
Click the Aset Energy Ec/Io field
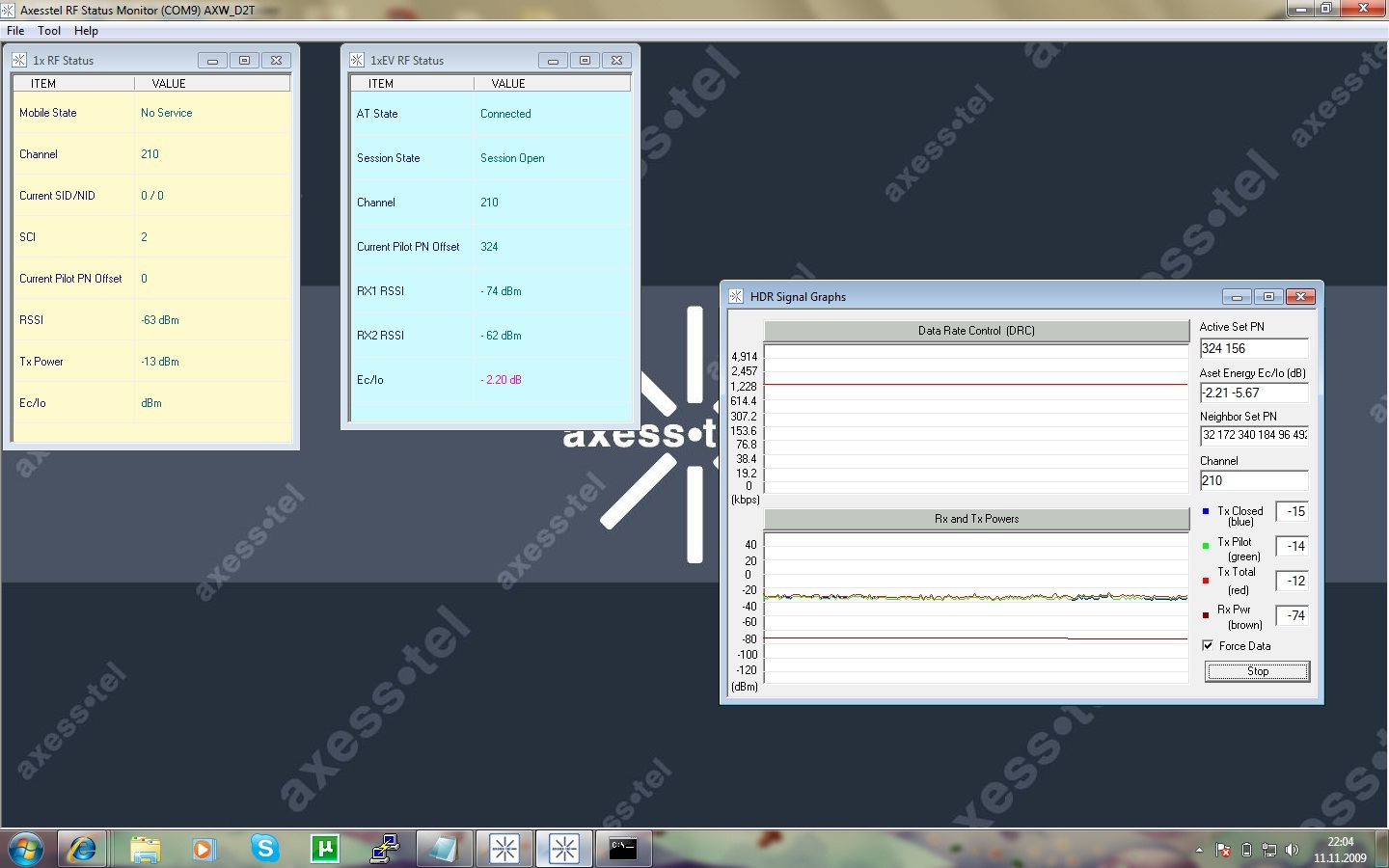tap(1254, 393)
